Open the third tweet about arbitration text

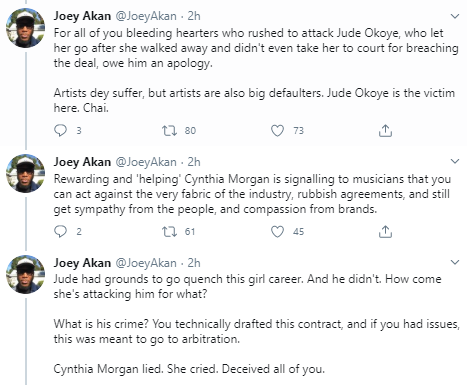point(257,324)
